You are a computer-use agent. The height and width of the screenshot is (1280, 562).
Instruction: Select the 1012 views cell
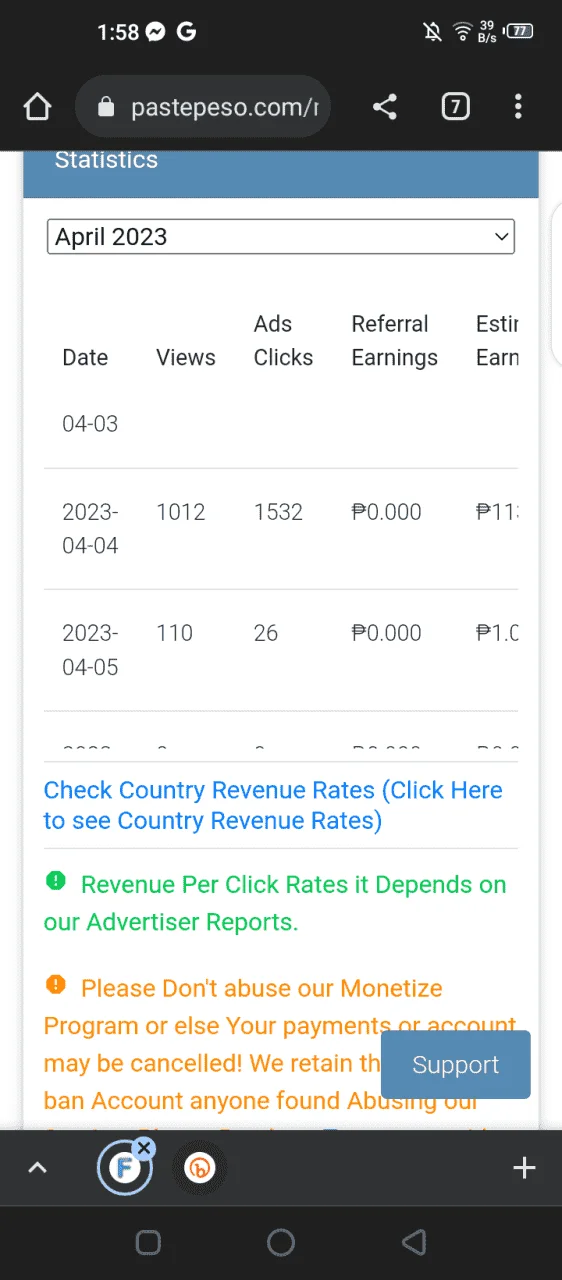pyautogui.click(x=181, y=512)
